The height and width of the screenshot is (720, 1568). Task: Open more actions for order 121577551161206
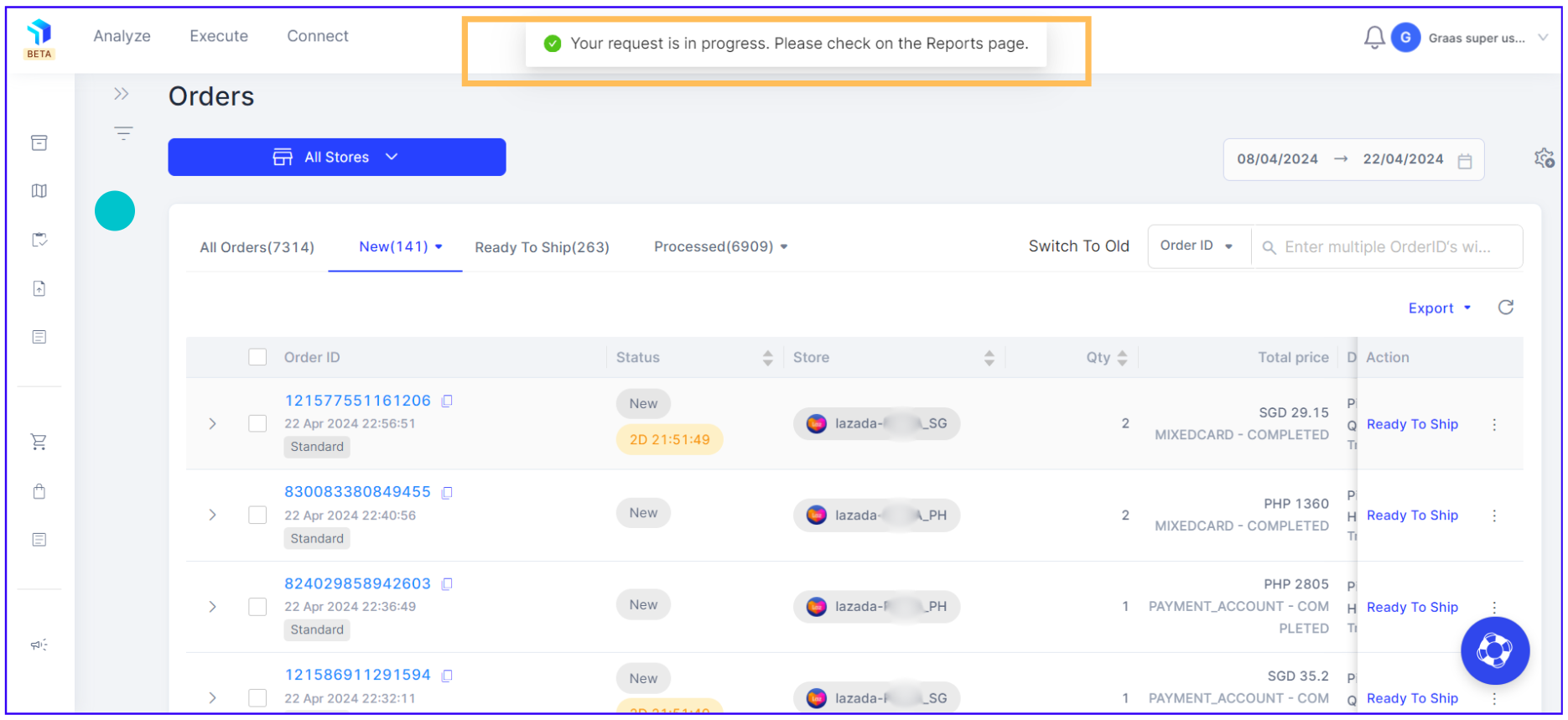point(1494,425)
